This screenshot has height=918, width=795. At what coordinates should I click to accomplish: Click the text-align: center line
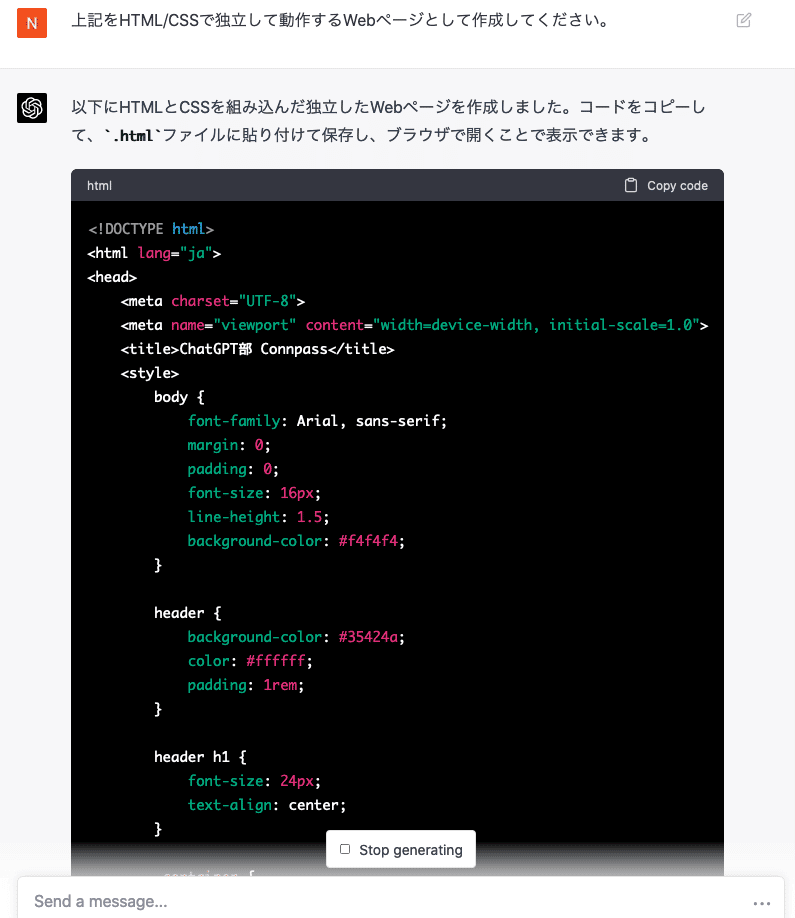[267, 805]
